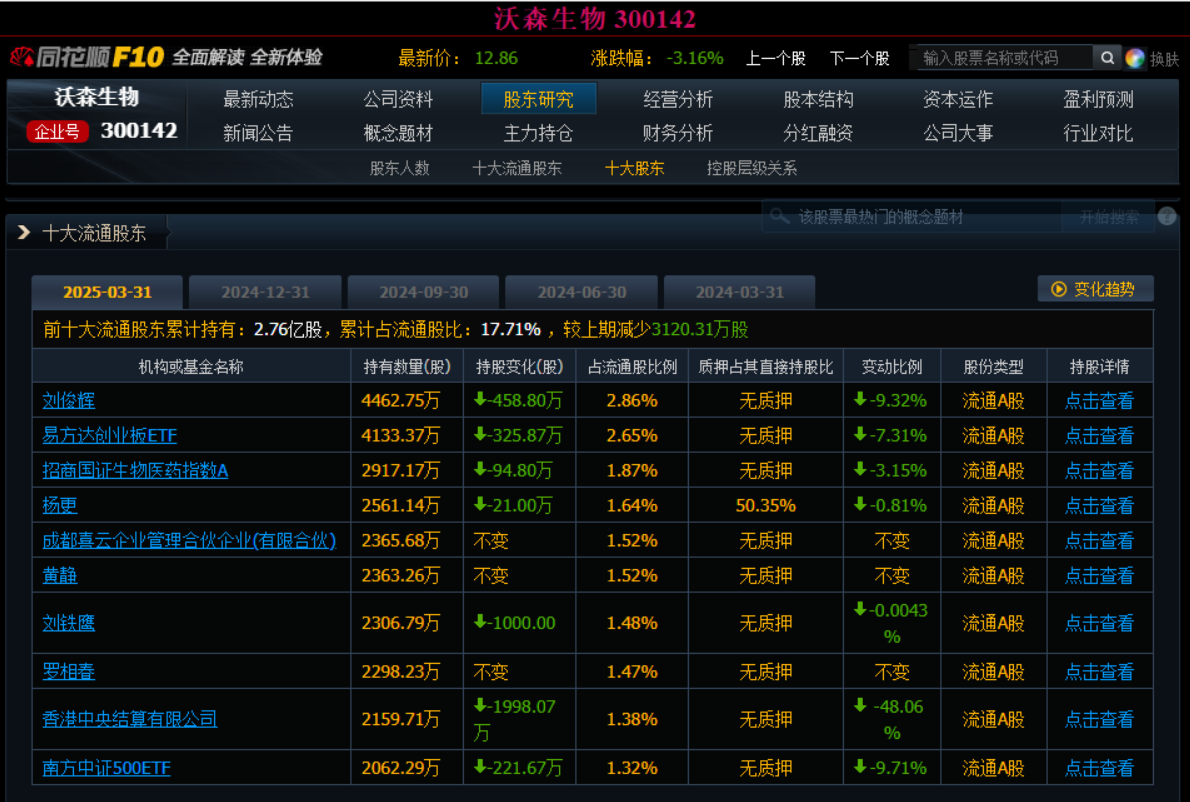1190x802 pixels.
Task: Click 点击查看 in 杨更 row
Action: [1099, 505]
